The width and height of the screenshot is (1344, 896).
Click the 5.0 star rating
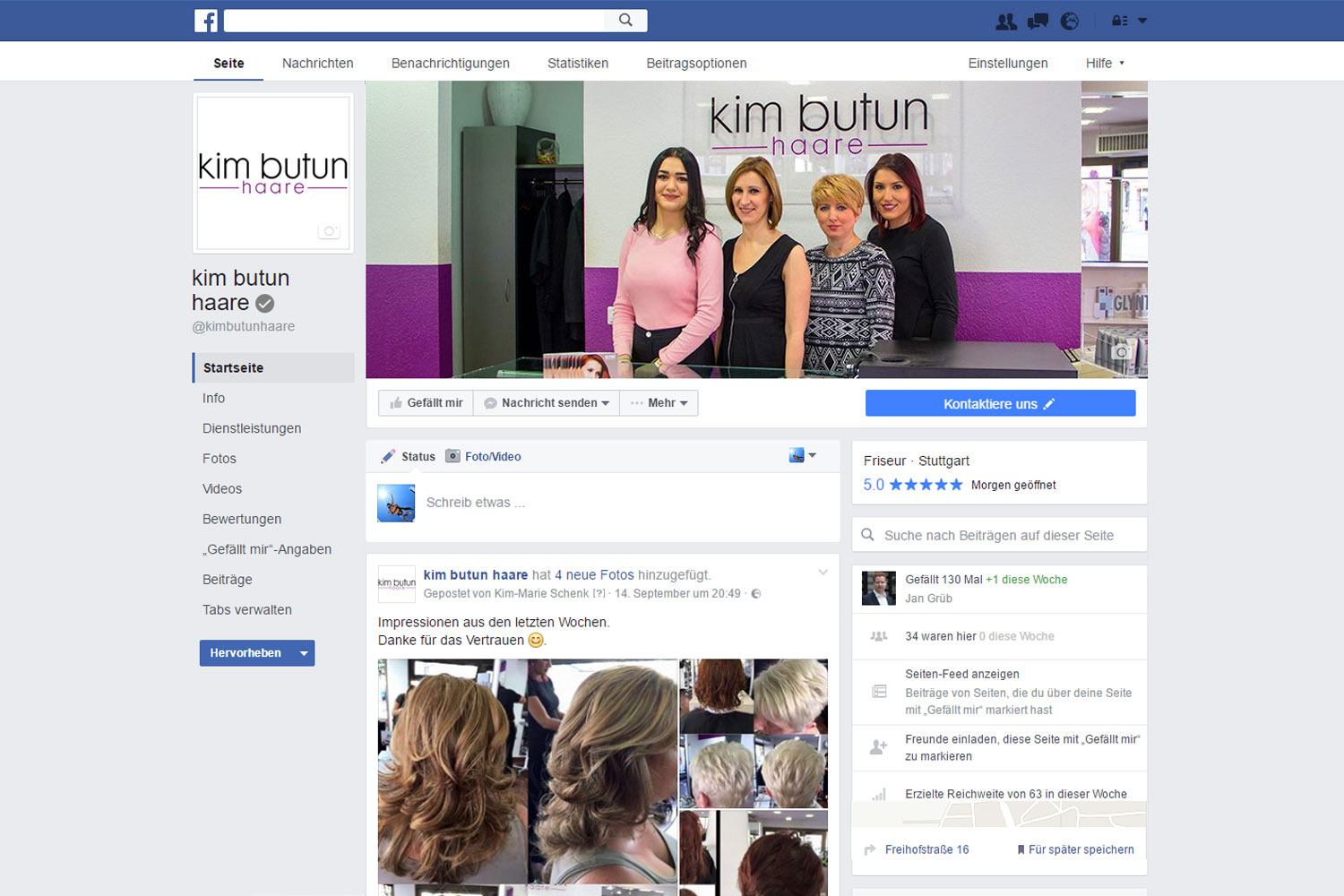(x=912, y=485)
